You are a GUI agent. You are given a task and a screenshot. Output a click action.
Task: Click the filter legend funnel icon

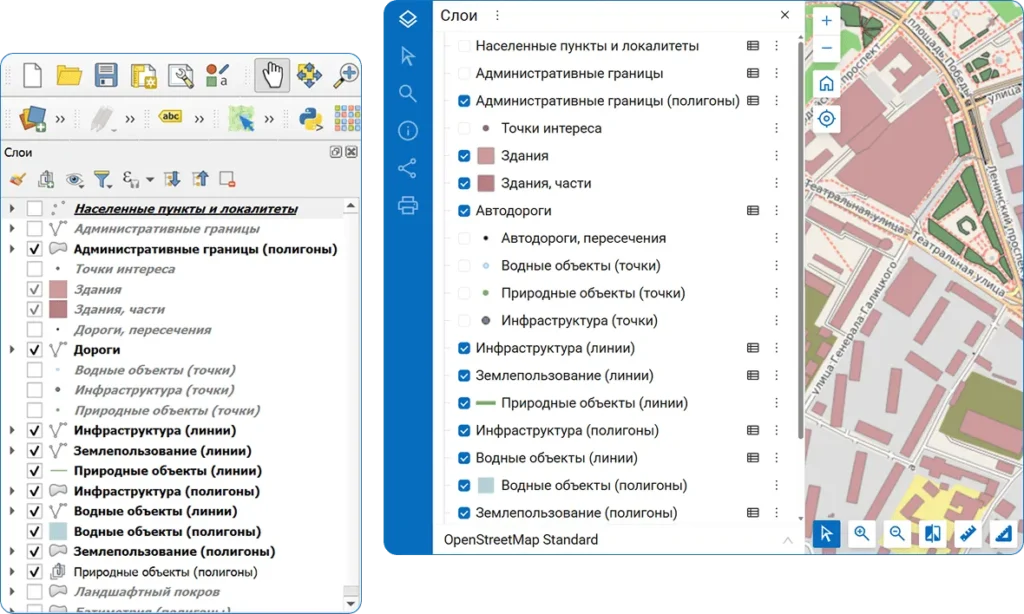click(101, 180)
